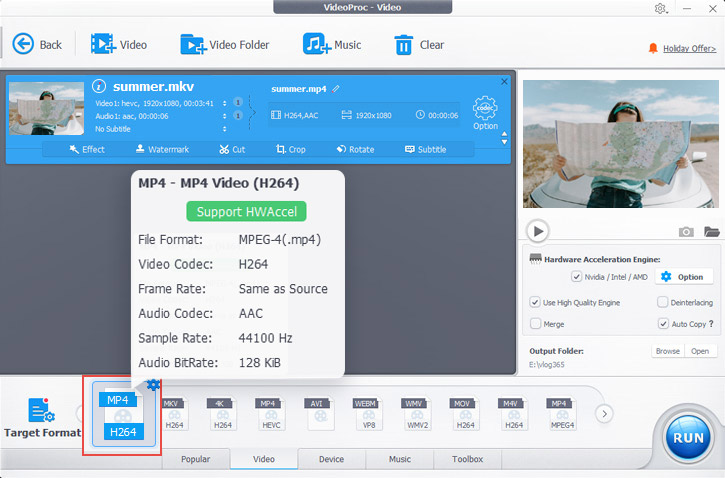Open the Watermark tool

pyautogui.click(x=162, y=149)
